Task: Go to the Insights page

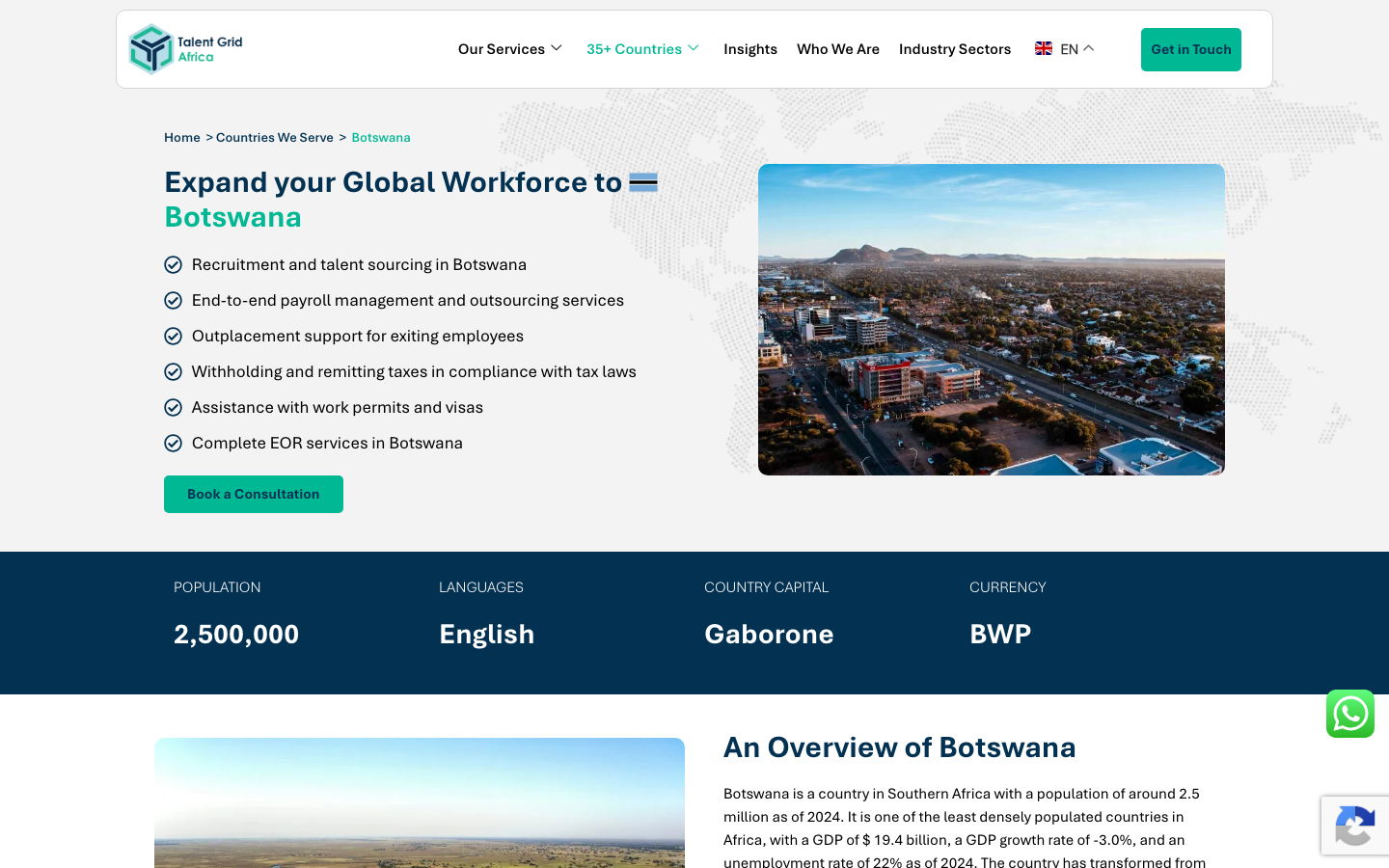Action: coord(750,49)
